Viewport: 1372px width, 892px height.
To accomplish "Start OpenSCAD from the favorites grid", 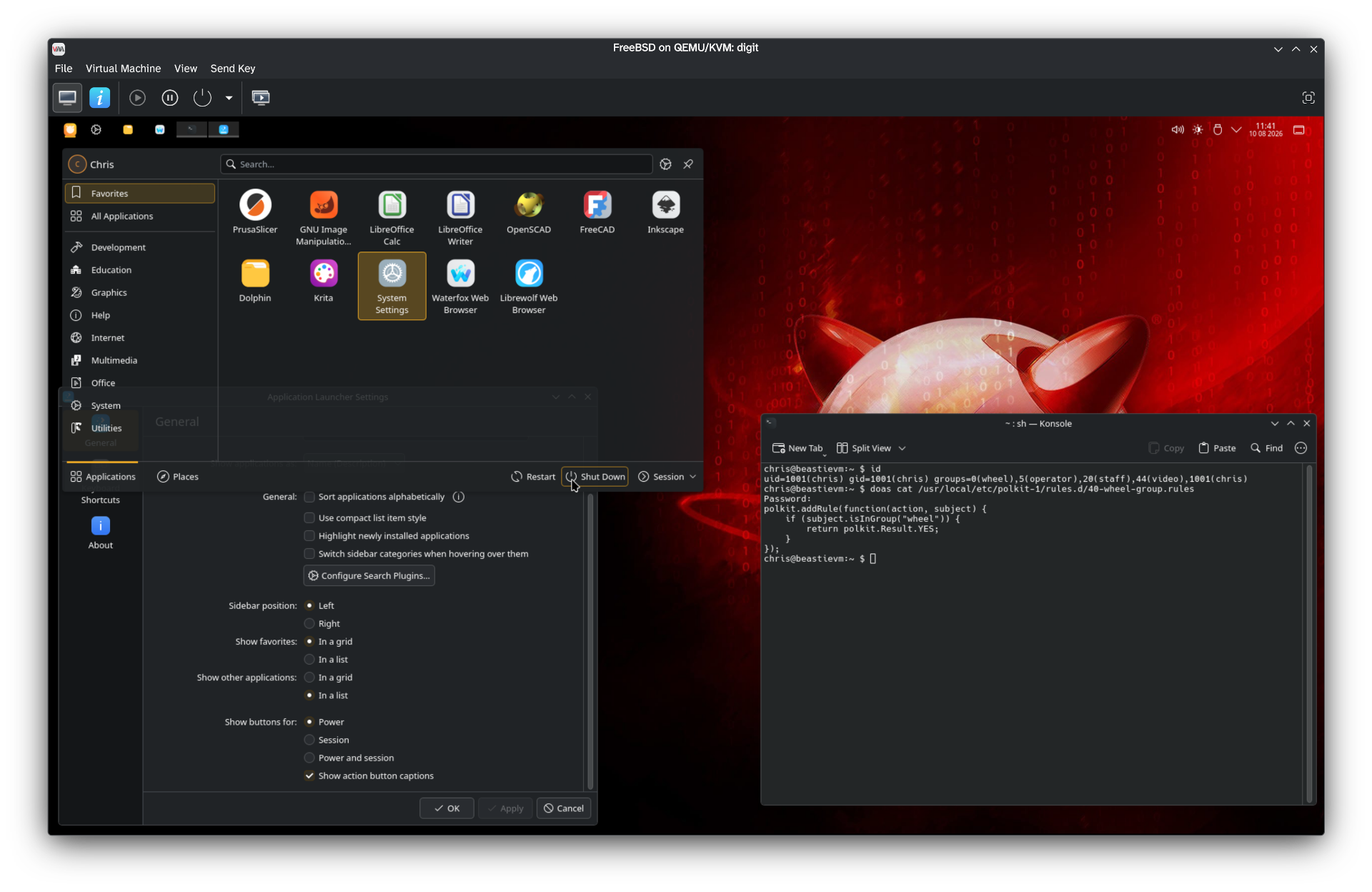I will [x=529, y=212].
